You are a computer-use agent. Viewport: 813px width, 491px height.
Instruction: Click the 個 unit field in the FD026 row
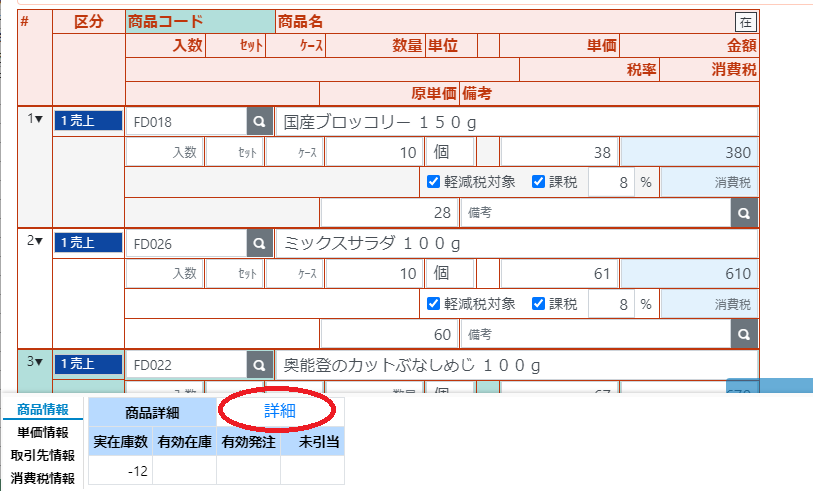pyautogui.click(x=450, y=273)
